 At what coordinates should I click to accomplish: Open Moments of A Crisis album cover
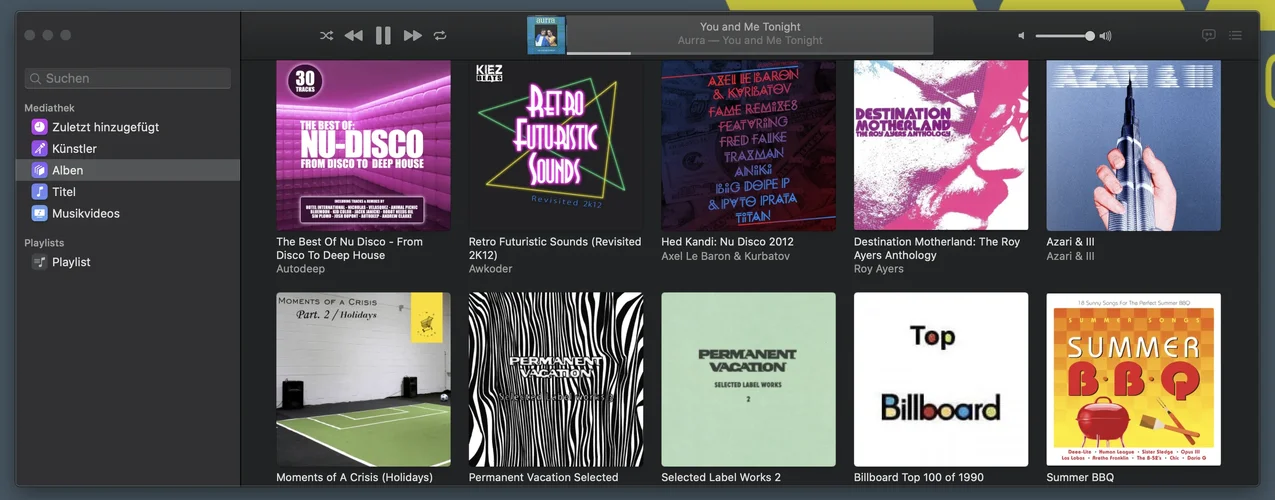[363, 379]
